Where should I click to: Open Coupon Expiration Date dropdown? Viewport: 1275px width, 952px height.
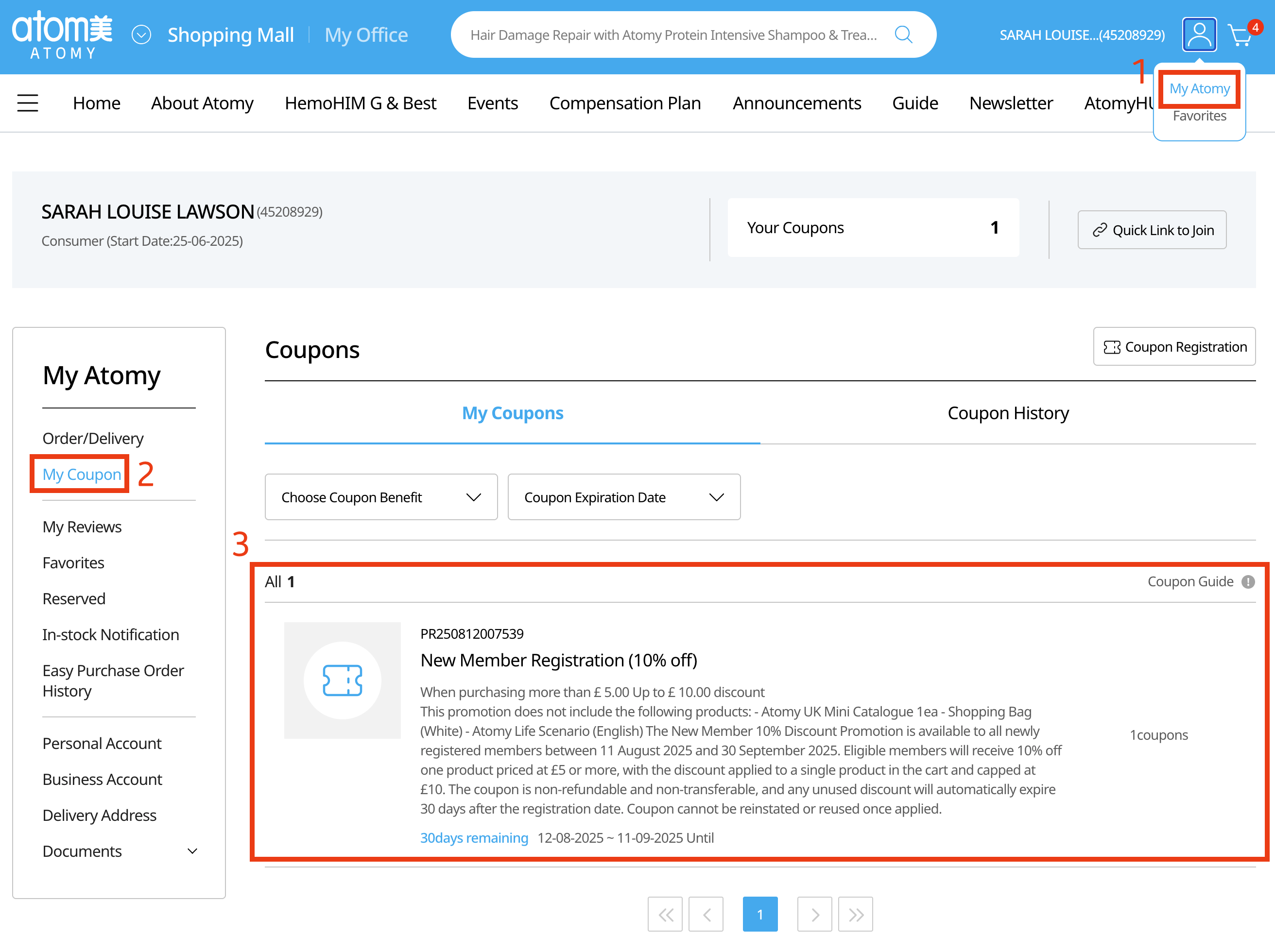point(624,497)
